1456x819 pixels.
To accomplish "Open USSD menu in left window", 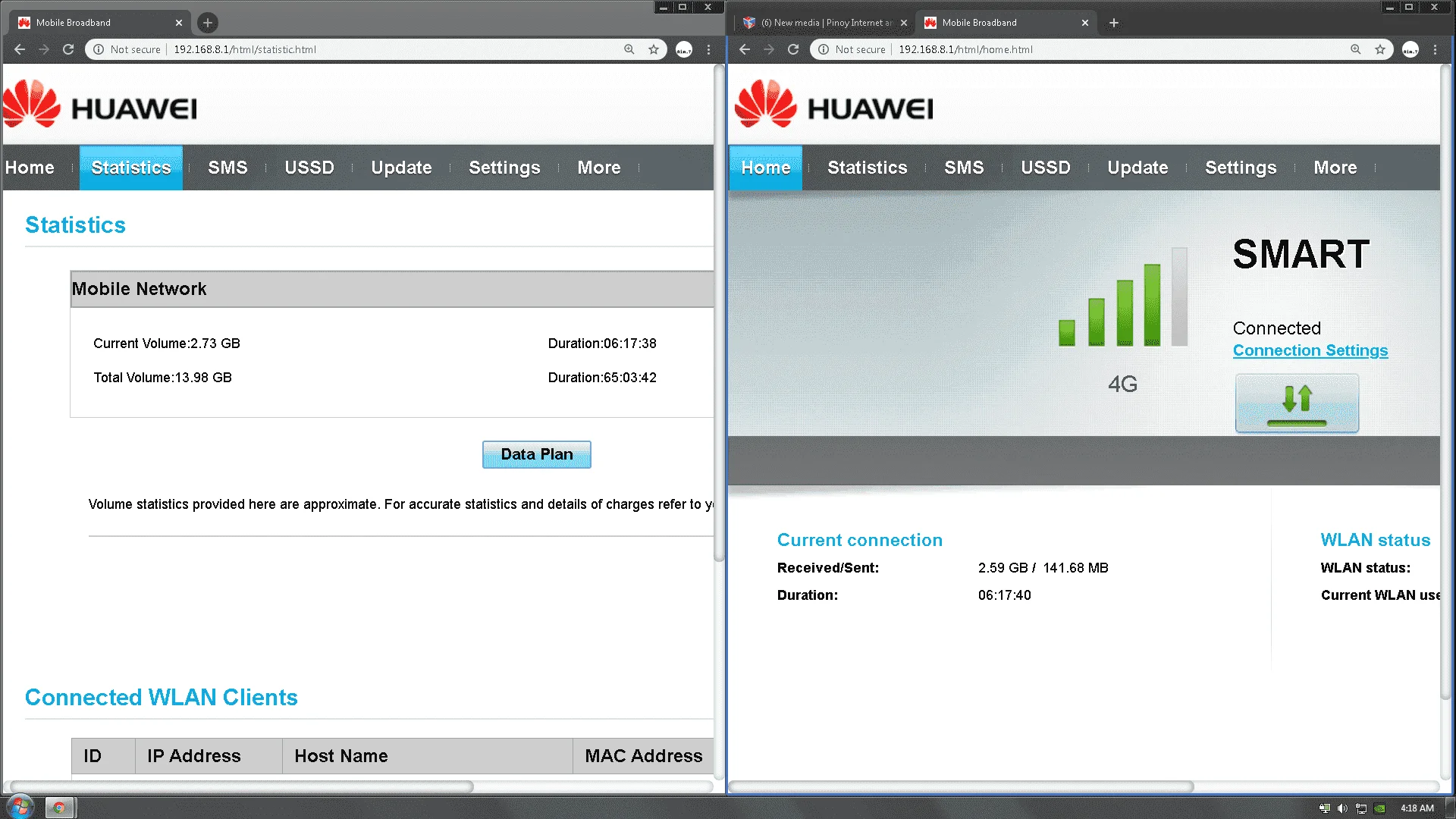I will point(309,168).
